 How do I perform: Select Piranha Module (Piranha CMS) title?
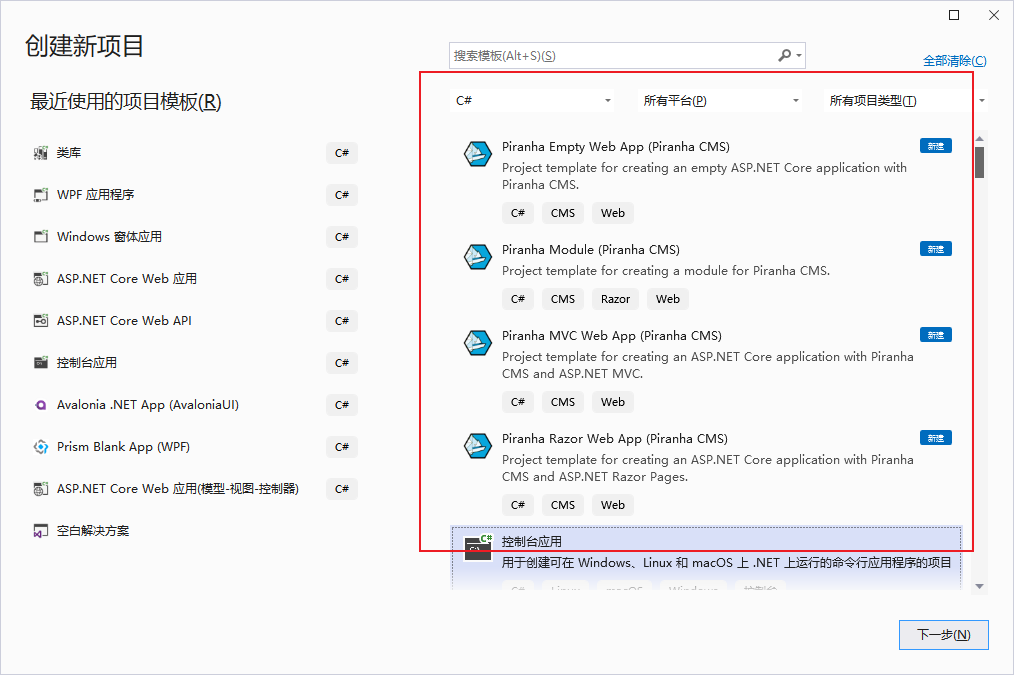click(590, 250)
